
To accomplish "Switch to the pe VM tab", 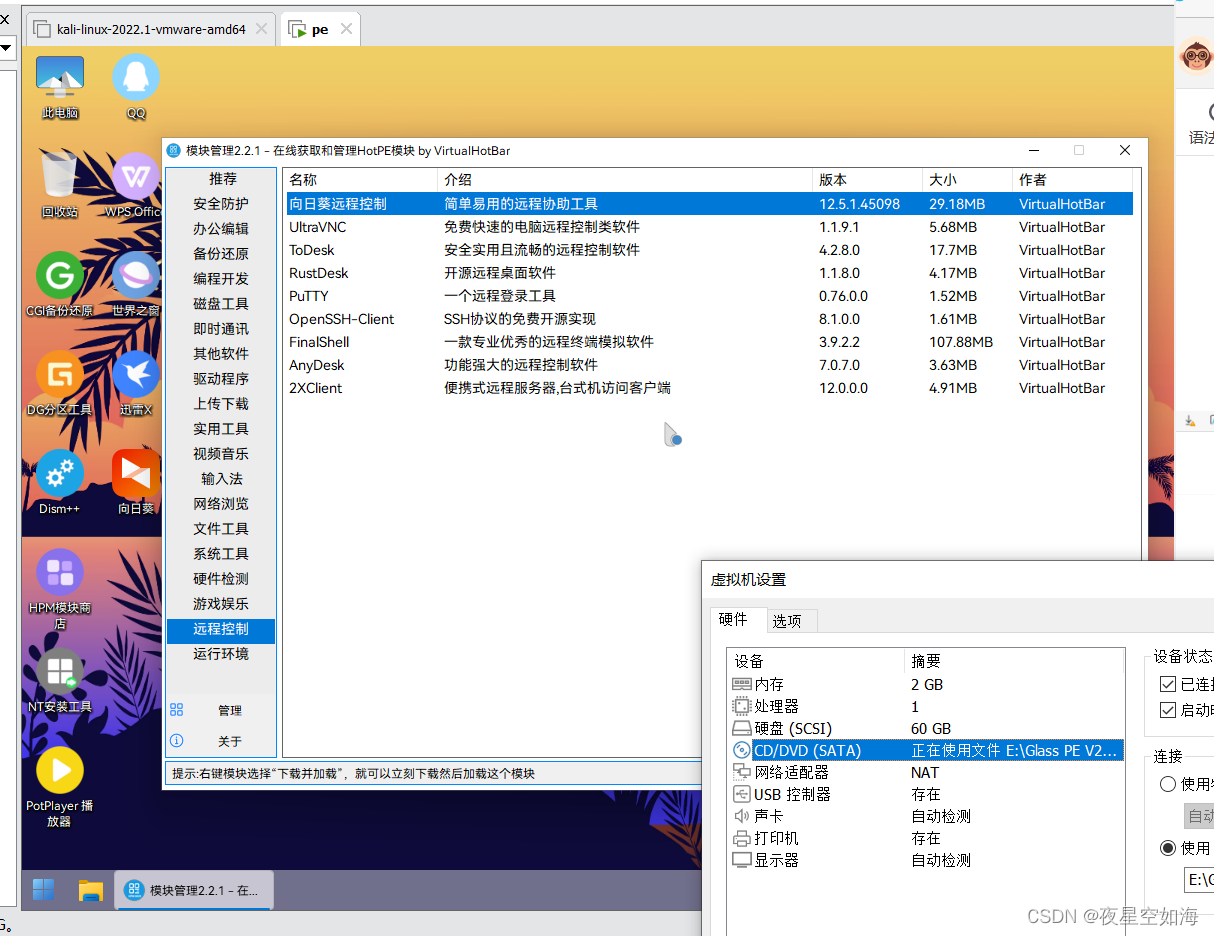I will 319,29.
